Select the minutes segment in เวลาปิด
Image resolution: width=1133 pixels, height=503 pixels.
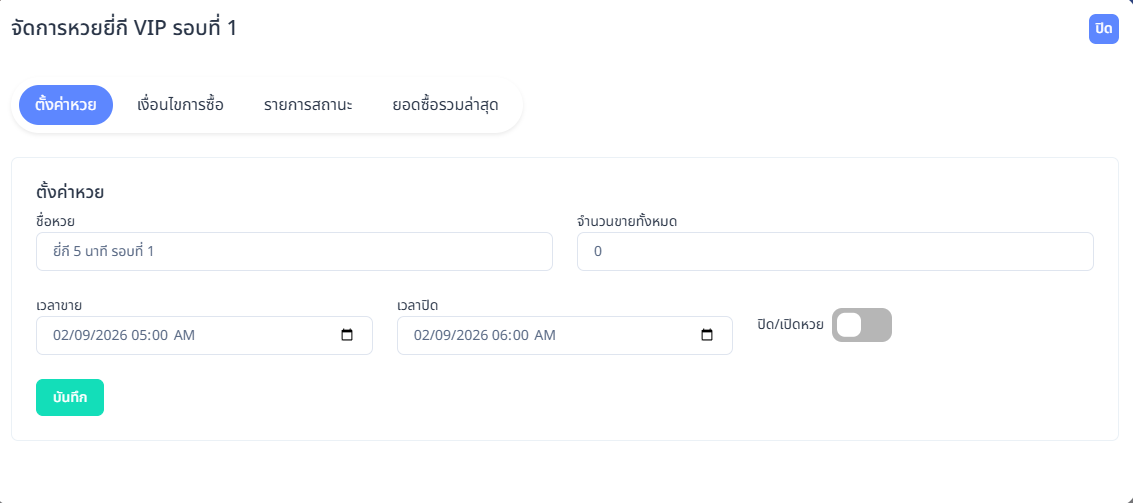[522, 336]
